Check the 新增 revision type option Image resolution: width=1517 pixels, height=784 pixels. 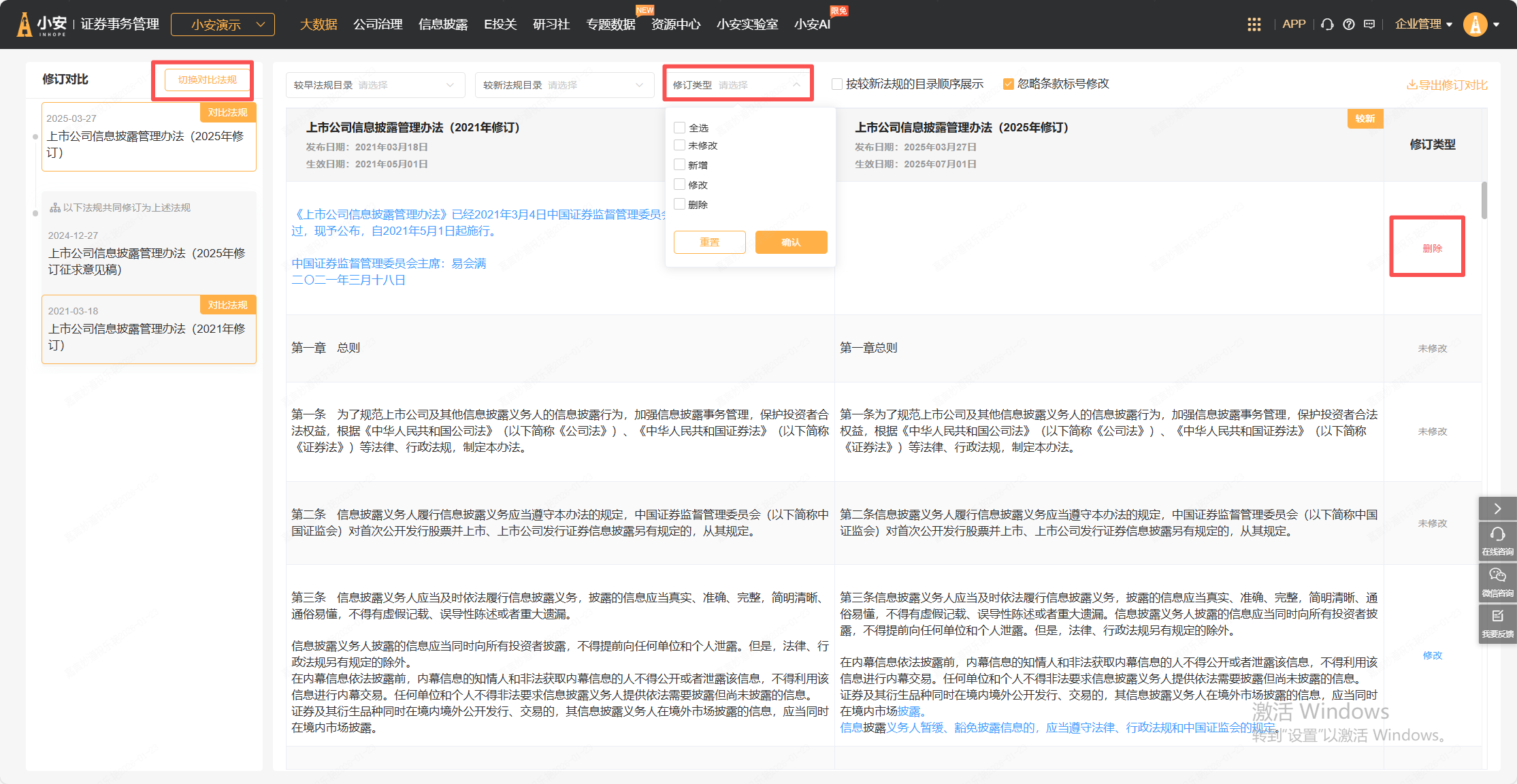click(679, 165)
